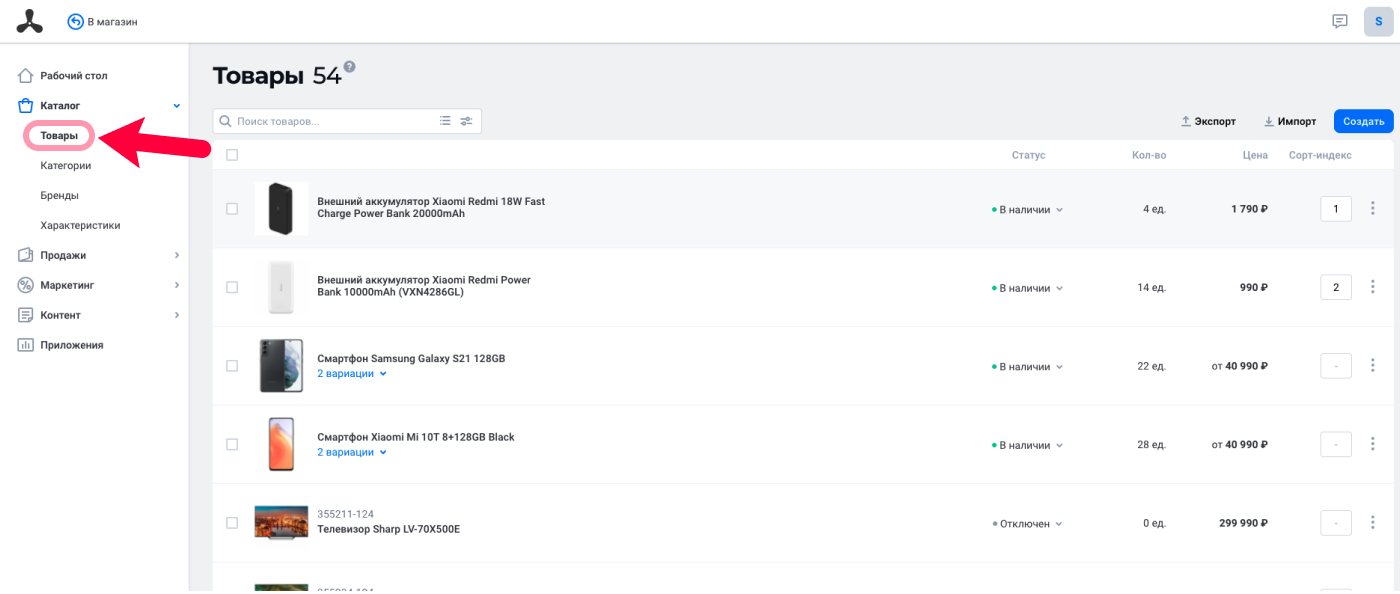Click the Цена column header
This screenshot has width=1400, height=594.
pyautogui.click(x=1255, y=155)
